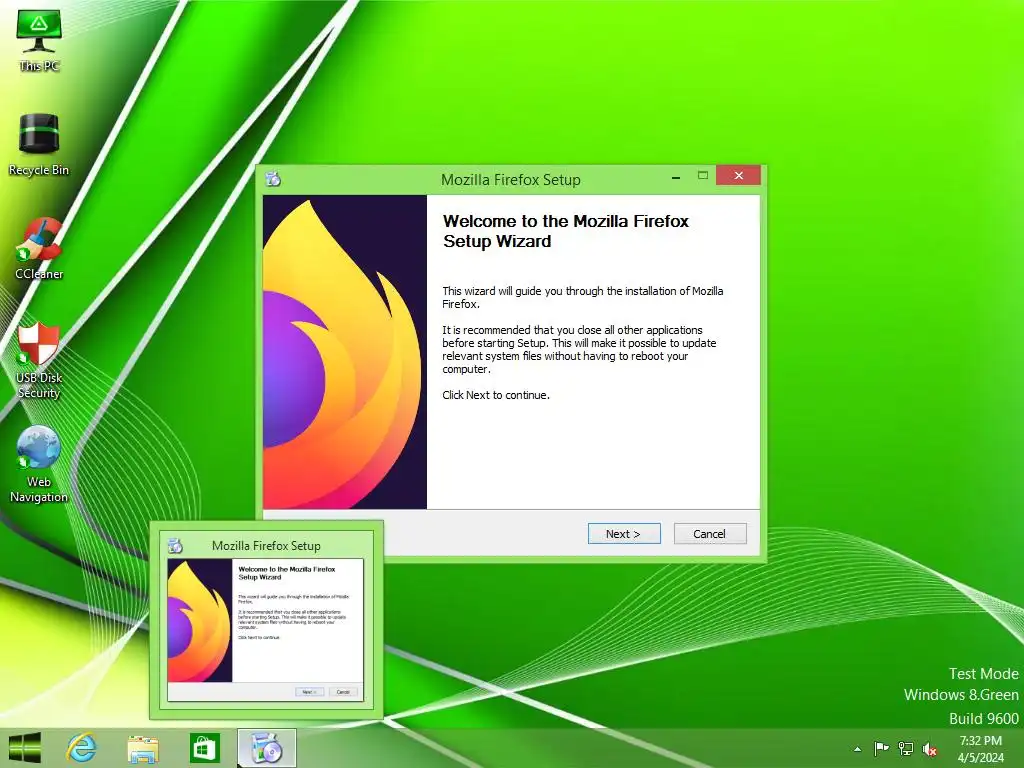Click the Firefox logo banner image
This screenshot has width=1024, height=768.
(x=345, y=352)
